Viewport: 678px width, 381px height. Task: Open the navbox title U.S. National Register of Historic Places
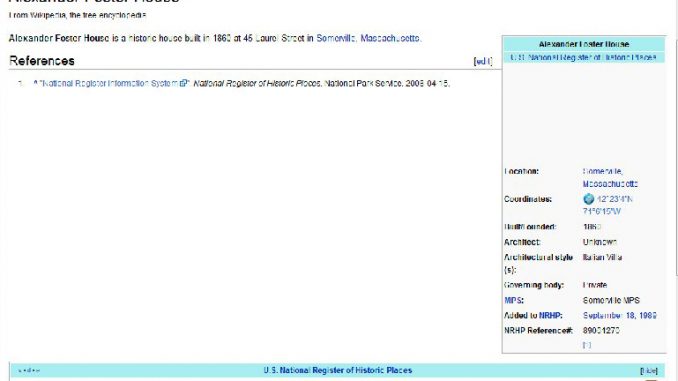coord(338,370)
